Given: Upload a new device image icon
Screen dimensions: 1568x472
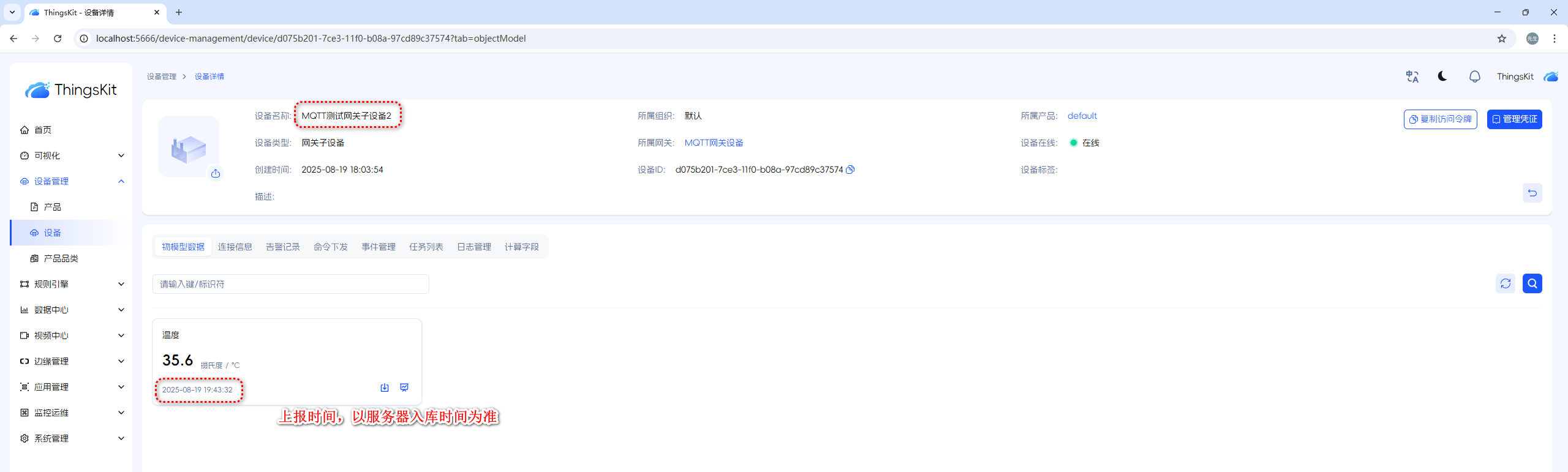Looking at the screenshot, I should tap(216, 174).
